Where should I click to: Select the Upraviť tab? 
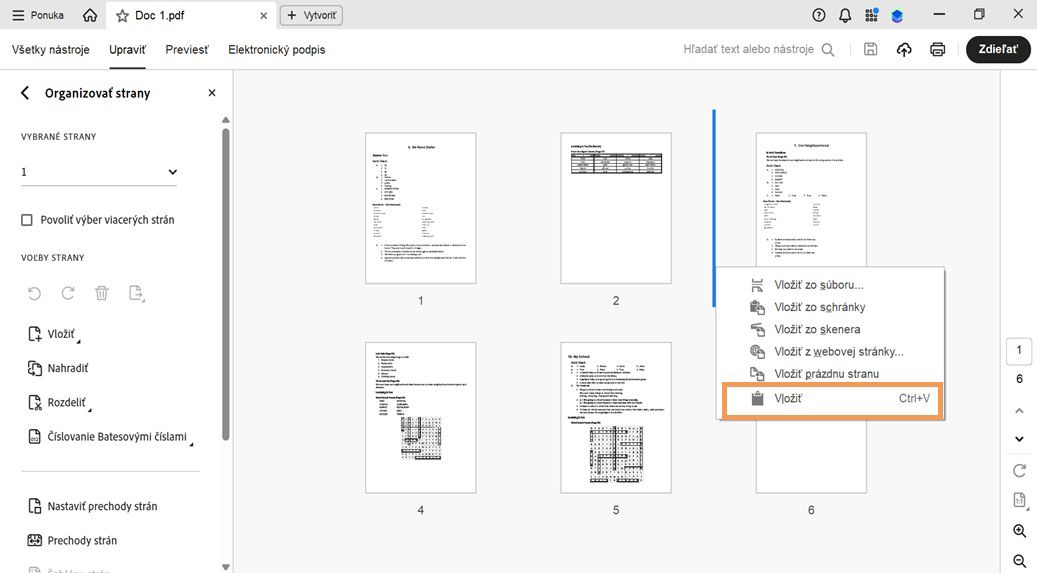[x=127, y=50]
